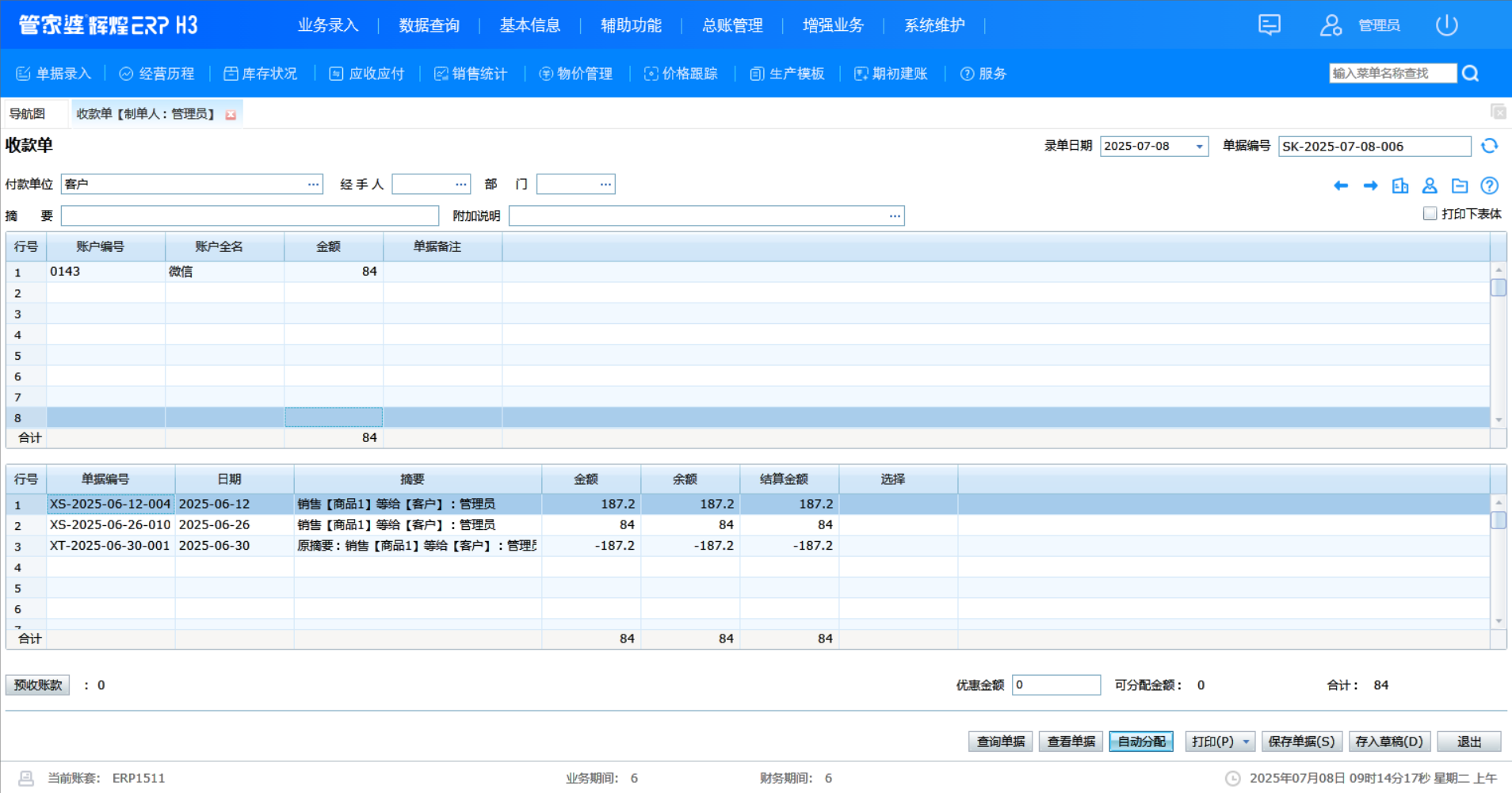1512x793 pixels.
Task: Open the 总账管理 menu
Action: coord(732,25)
